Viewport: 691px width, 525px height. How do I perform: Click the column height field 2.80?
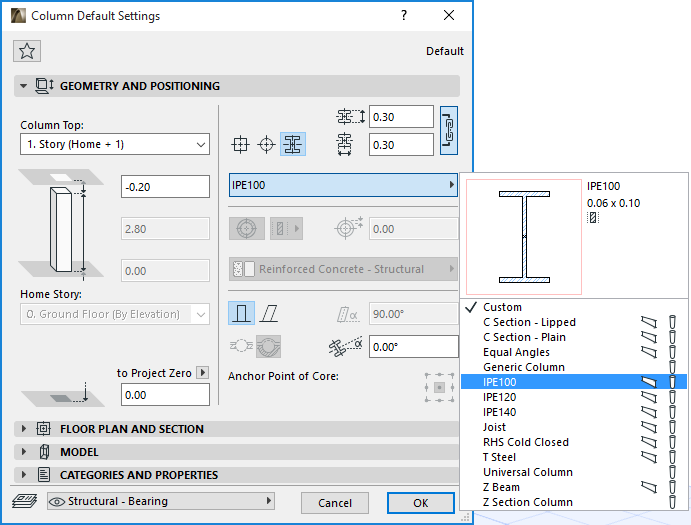pos(165,228)
